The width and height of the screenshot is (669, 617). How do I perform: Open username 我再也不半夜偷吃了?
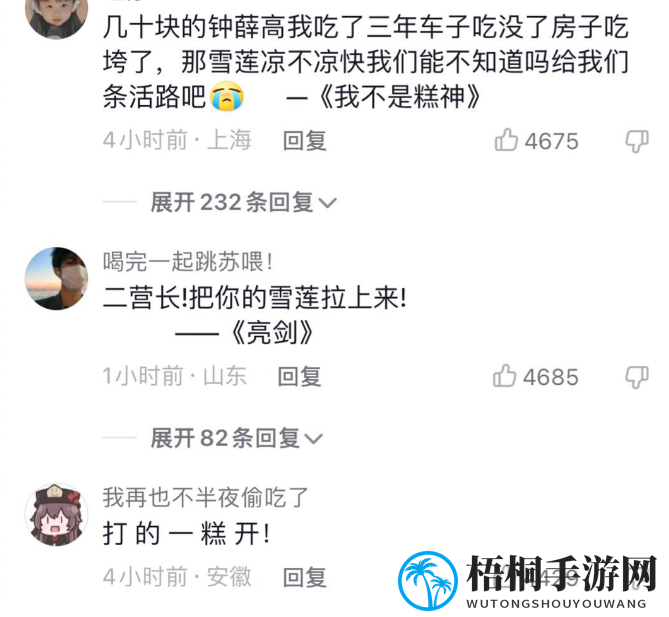click(205, 498)
